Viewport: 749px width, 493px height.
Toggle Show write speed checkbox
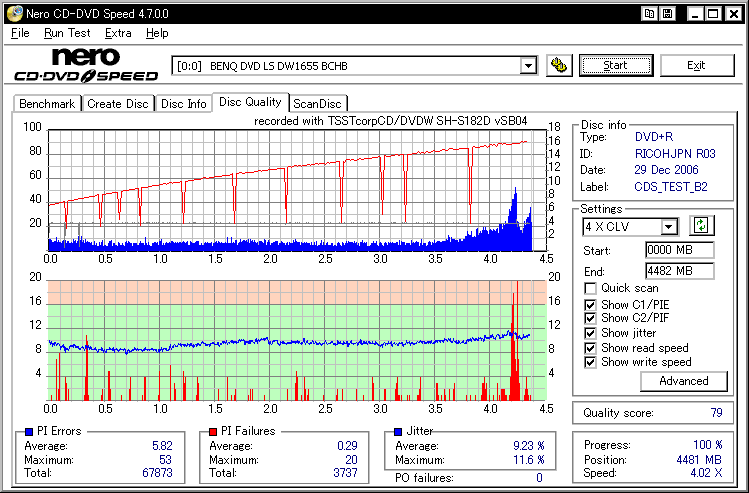pyautogui.click(x=590, y=362)
